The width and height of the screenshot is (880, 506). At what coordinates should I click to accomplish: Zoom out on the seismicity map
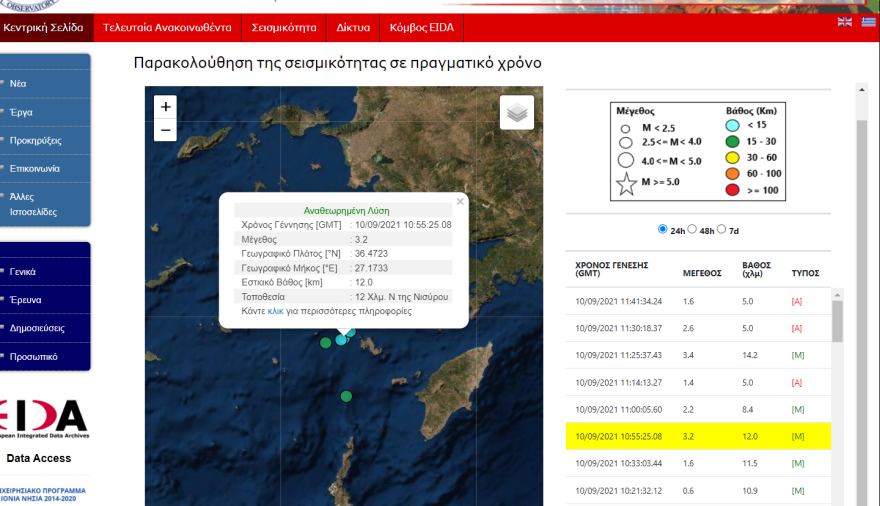(166, 131)
